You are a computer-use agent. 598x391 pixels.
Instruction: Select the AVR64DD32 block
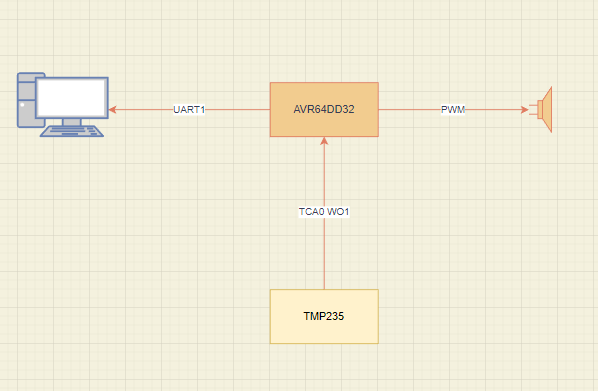point(324,109)
